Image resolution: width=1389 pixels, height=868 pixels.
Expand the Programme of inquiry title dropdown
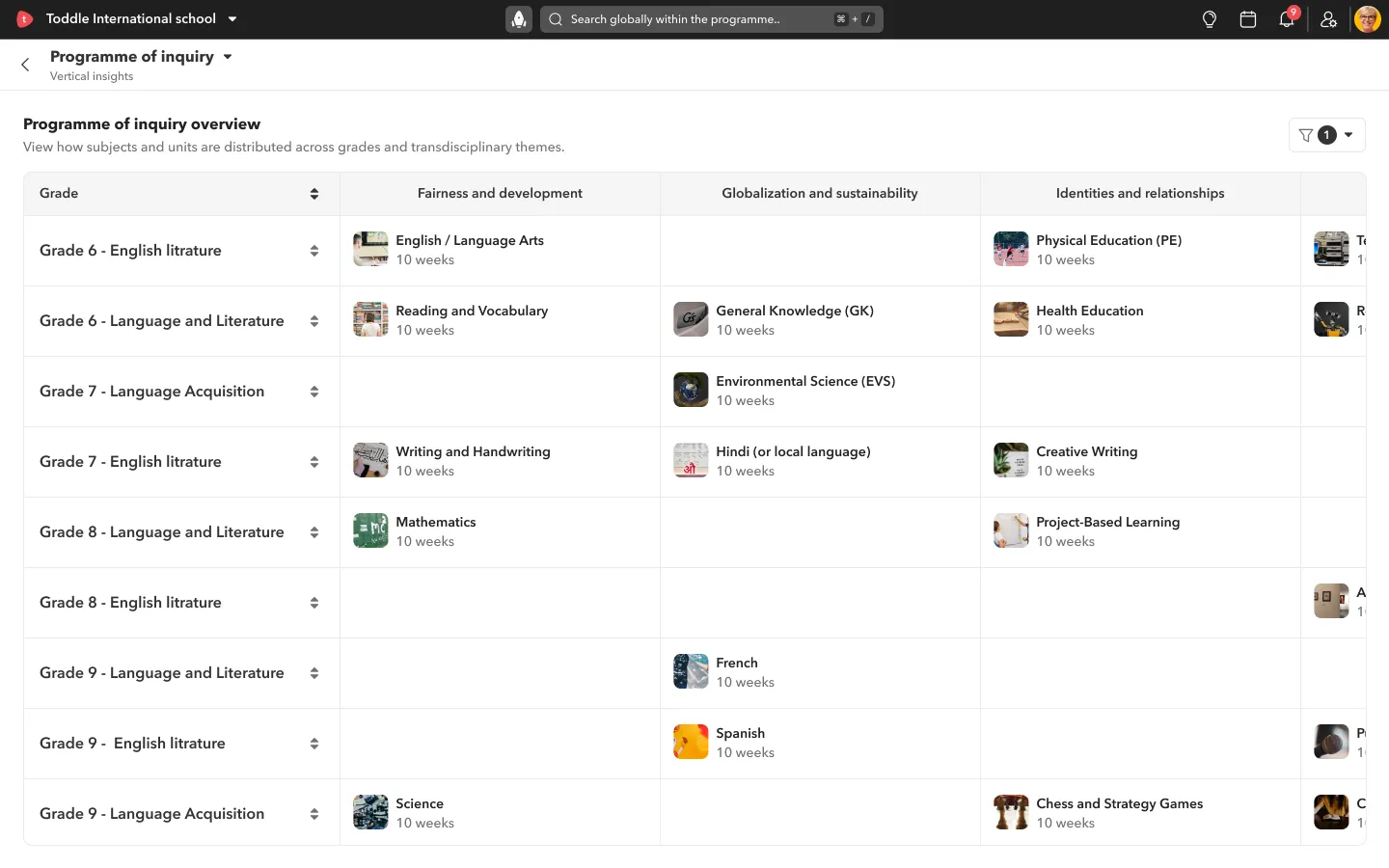pos(228,57)
